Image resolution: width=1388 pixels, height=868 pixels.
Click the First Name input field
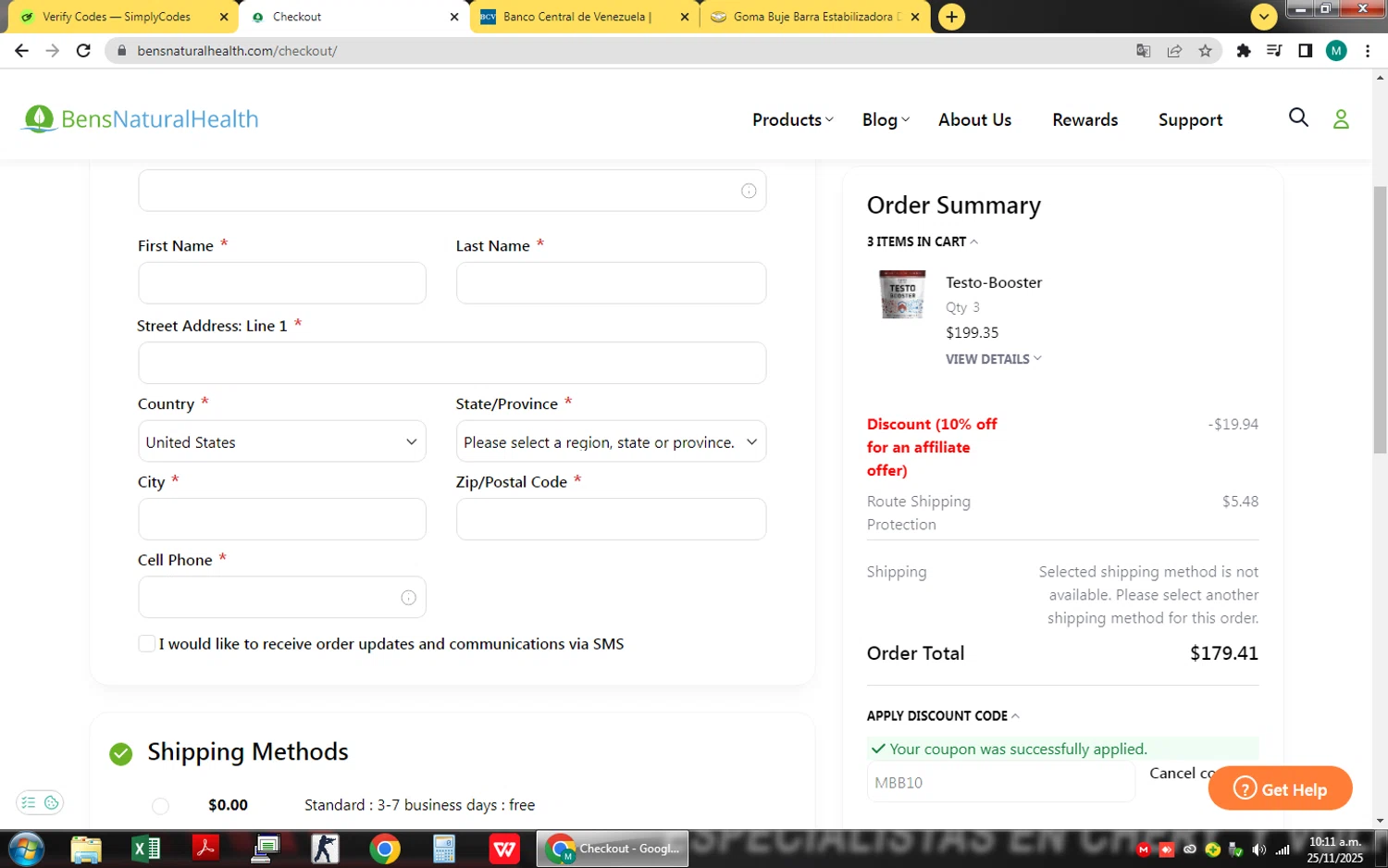282,282
